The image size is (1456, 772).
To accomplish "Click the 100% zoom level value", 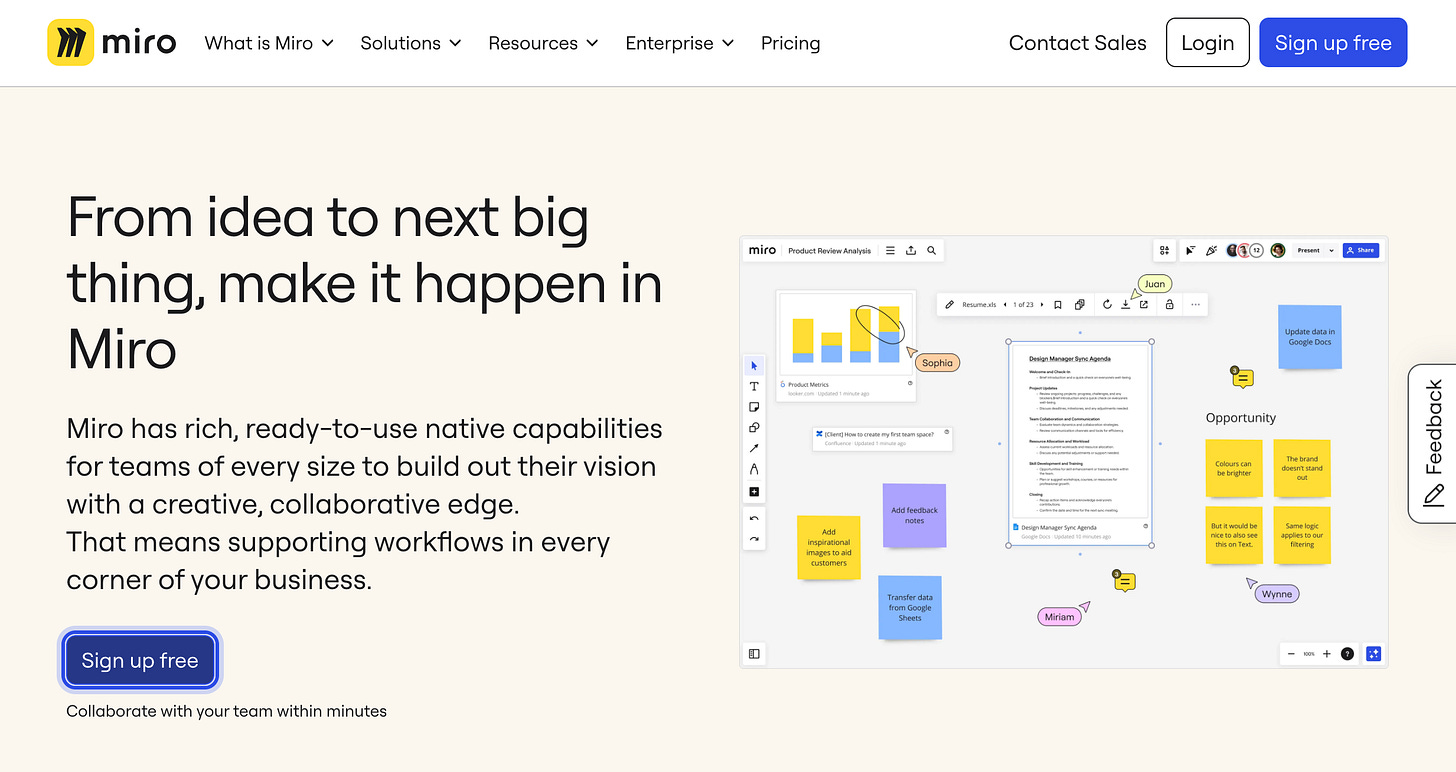I will tap(1309, 654).
